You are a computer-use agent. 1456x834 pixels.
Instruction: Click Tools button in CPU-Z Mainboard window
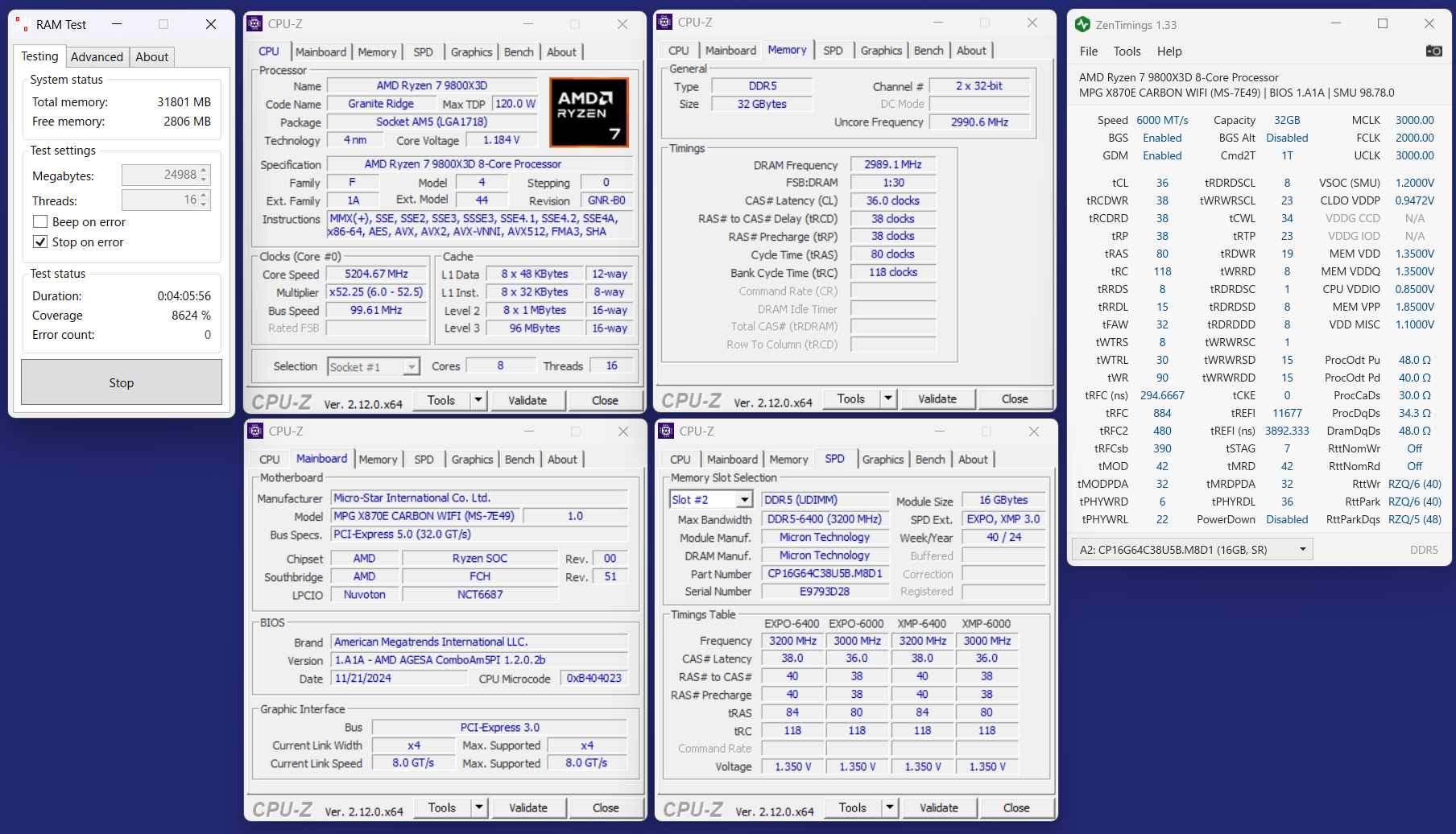(x=442, y=807)
